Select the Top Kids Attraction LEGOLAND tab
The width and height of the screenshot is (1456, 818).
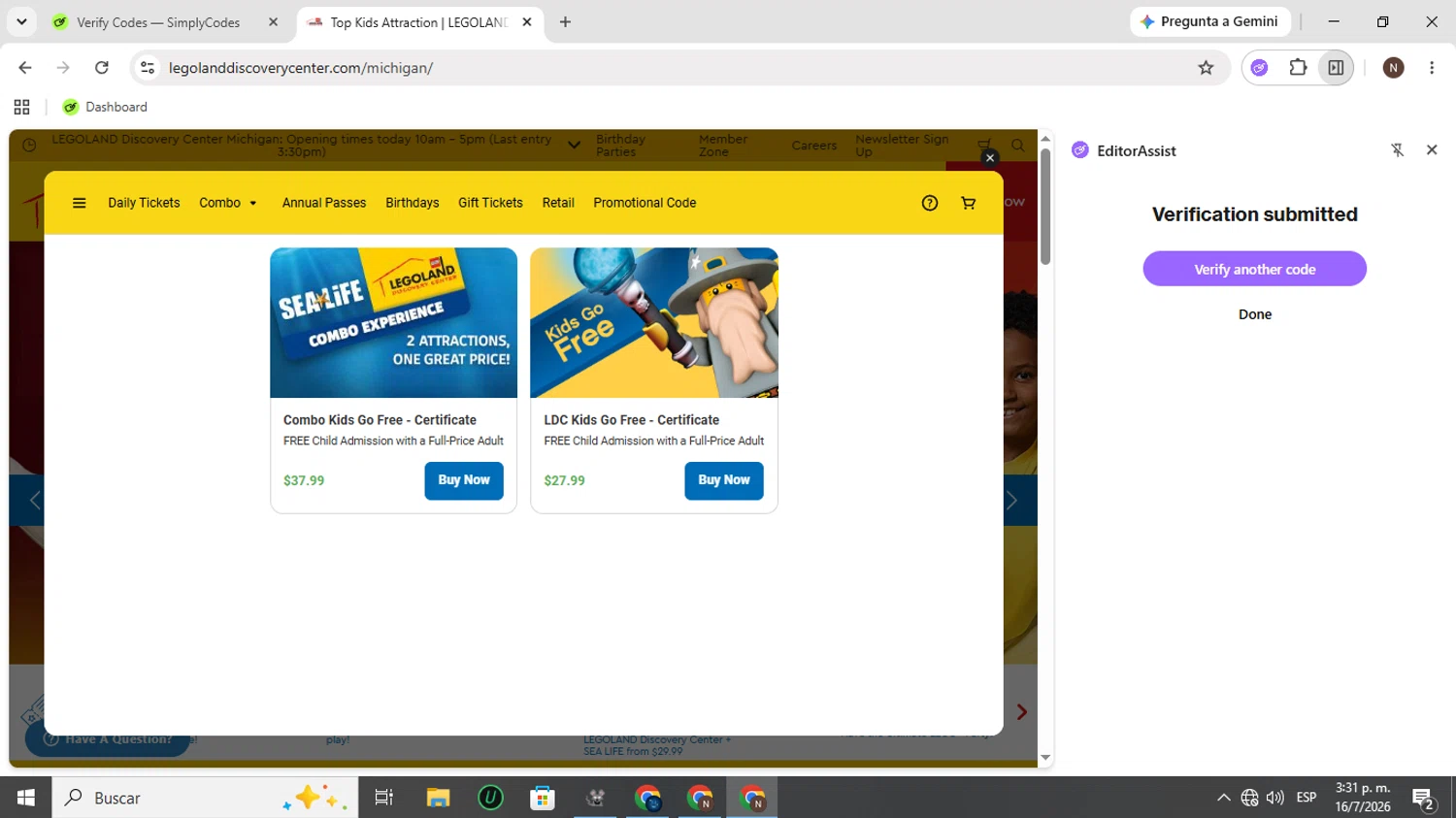[x=419, y=22]
